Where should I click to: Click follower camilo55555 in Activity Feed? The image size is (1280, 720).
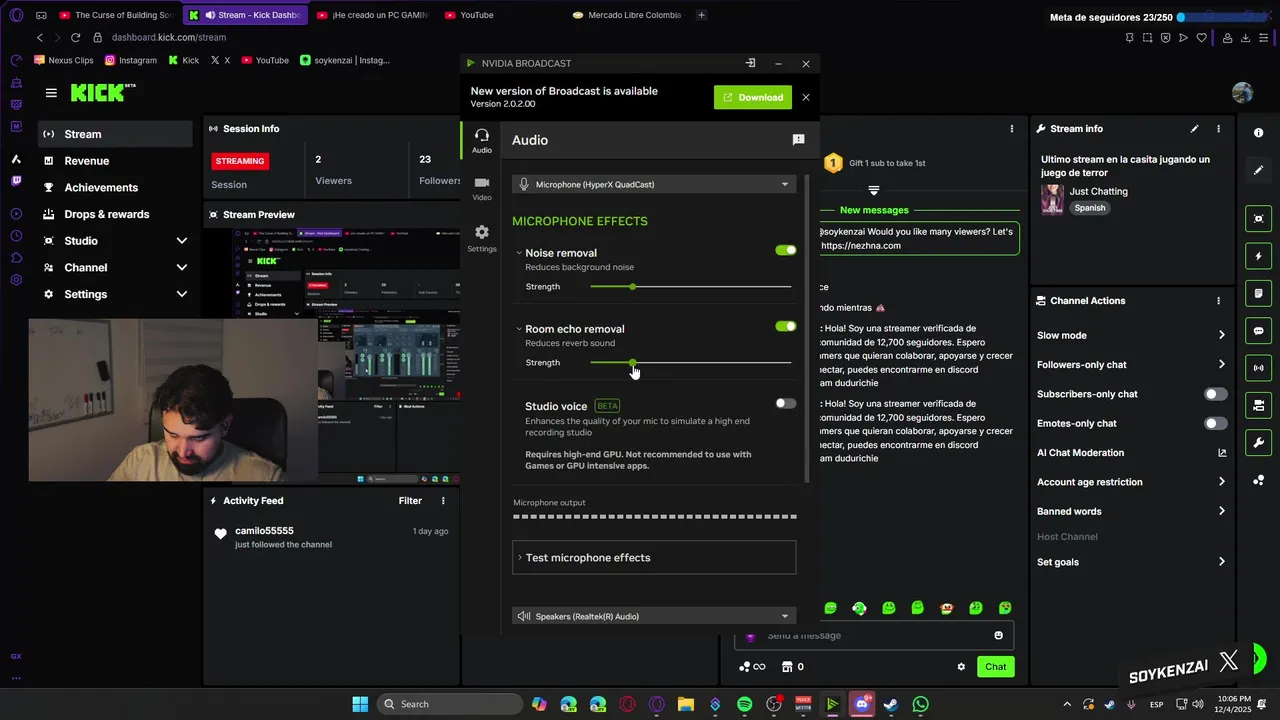pyautogui.click(x=264, y=531)
